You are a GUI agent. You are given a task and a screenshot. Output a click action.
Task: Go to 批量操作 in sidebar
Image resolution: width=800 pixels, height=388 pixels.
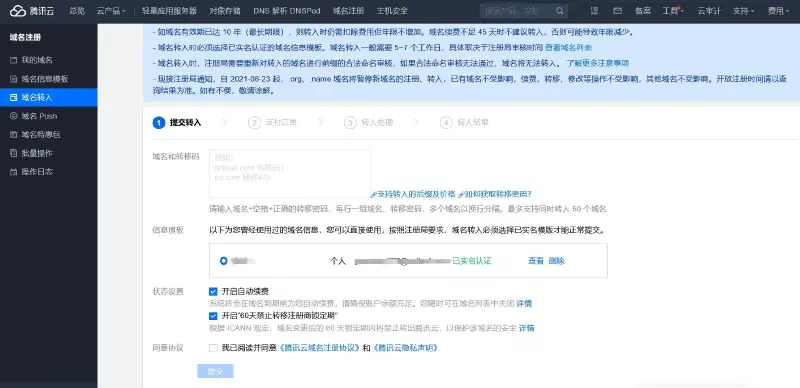coord(37,153)
